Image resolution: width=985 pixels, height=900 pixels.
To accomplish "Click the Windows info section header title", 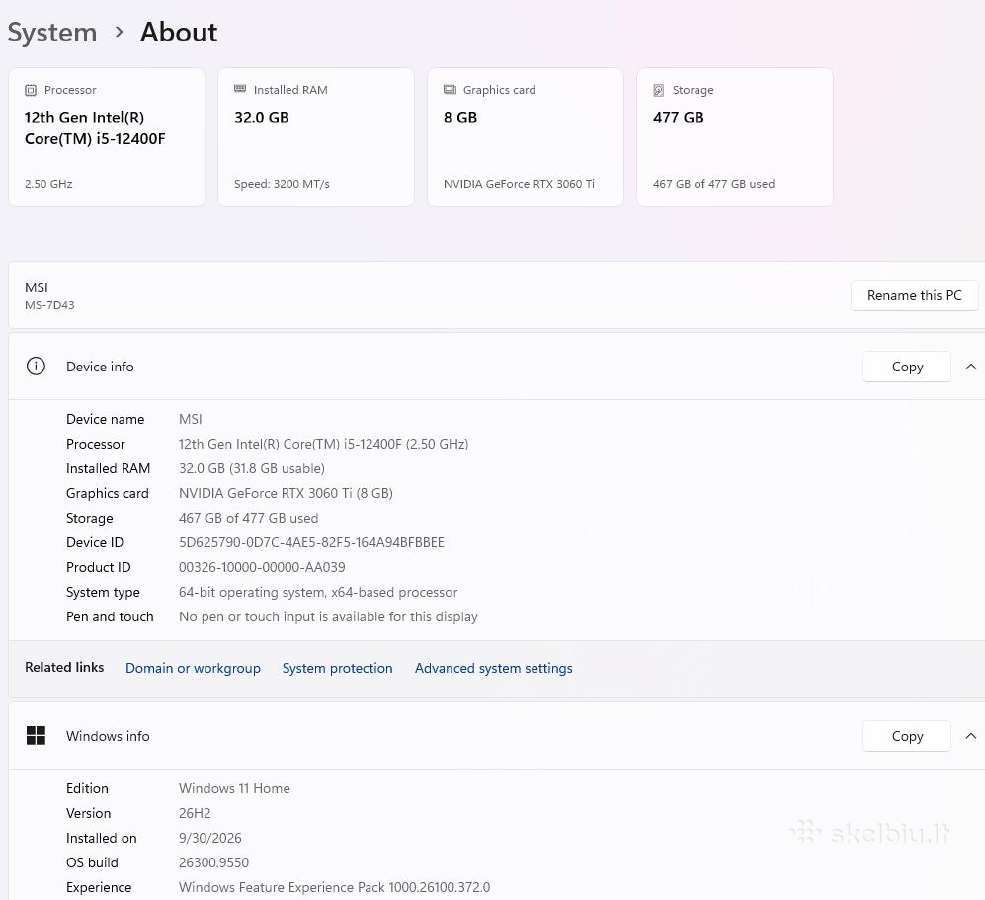I will point(107,736).
